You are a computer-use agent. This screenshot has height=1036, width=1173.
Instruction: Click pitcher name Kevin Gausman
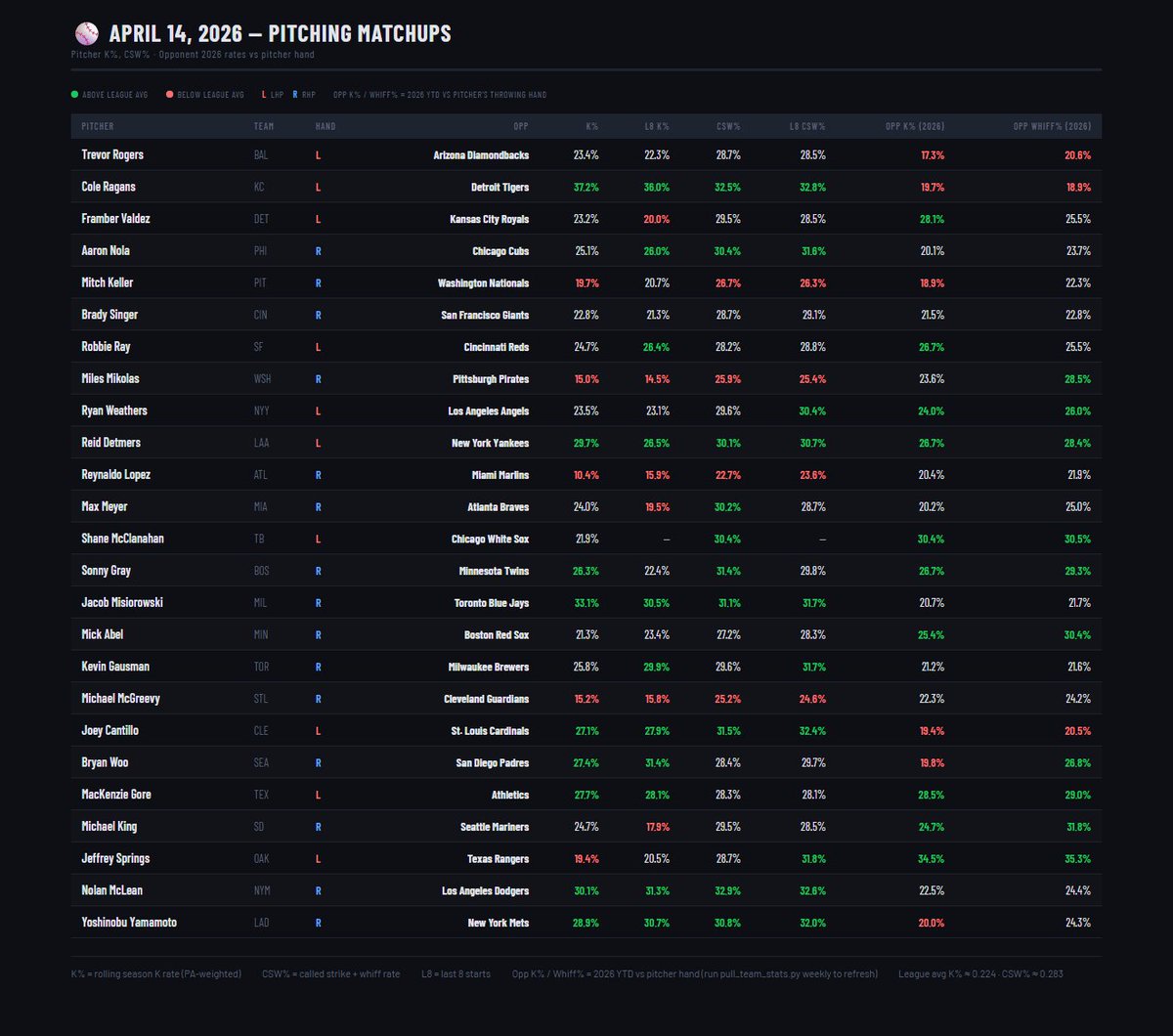click(115, 667)
